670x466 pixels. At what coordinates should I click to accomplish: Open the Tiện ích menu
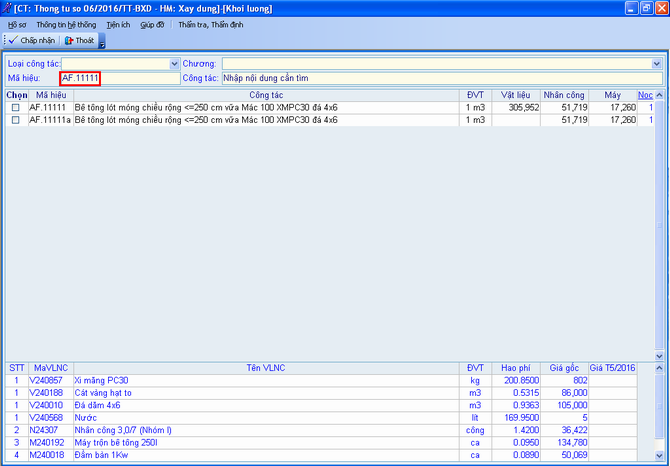[x=117, y=24]
